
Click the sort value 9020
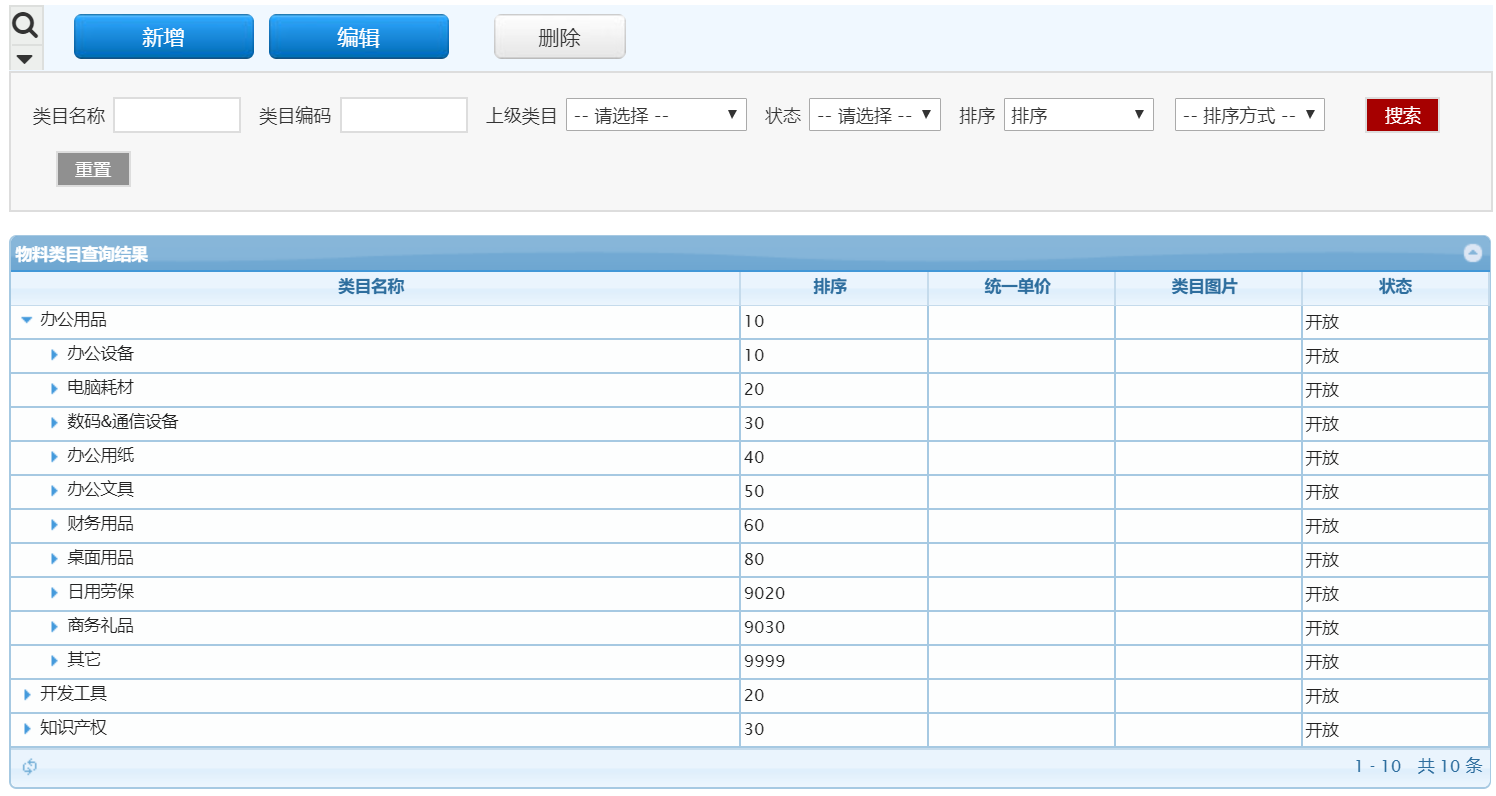[x=765, y=594]
